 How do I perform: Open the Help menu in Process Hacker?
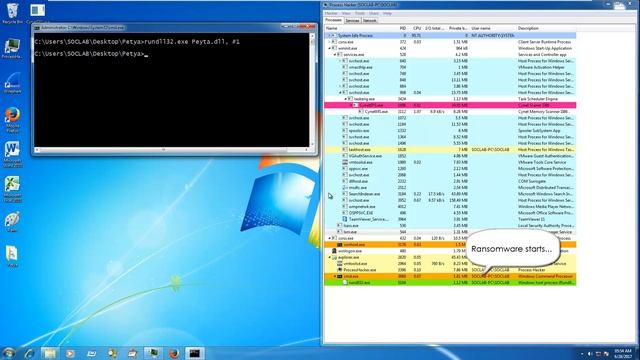pos(387,13)
